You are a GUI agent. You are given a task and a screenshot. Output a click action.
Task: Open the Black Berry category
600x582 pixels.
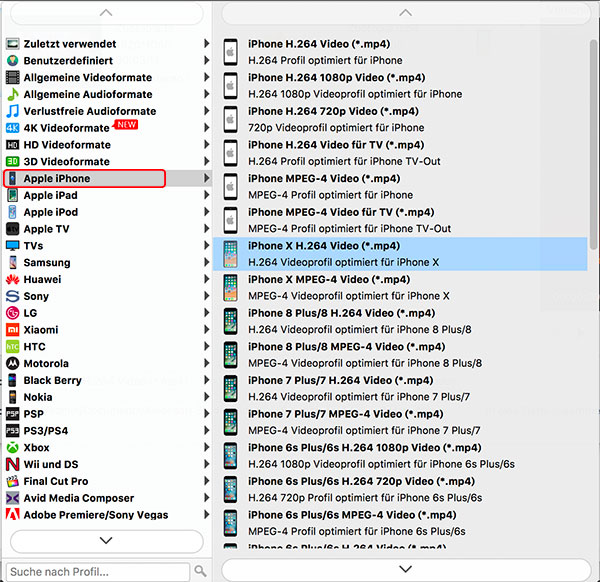[x=107, y=380]
